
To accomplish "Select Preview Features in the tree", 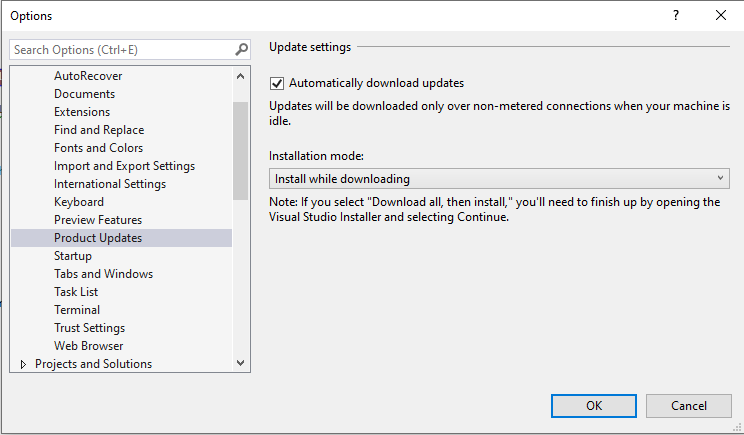I will coord(98,220).
